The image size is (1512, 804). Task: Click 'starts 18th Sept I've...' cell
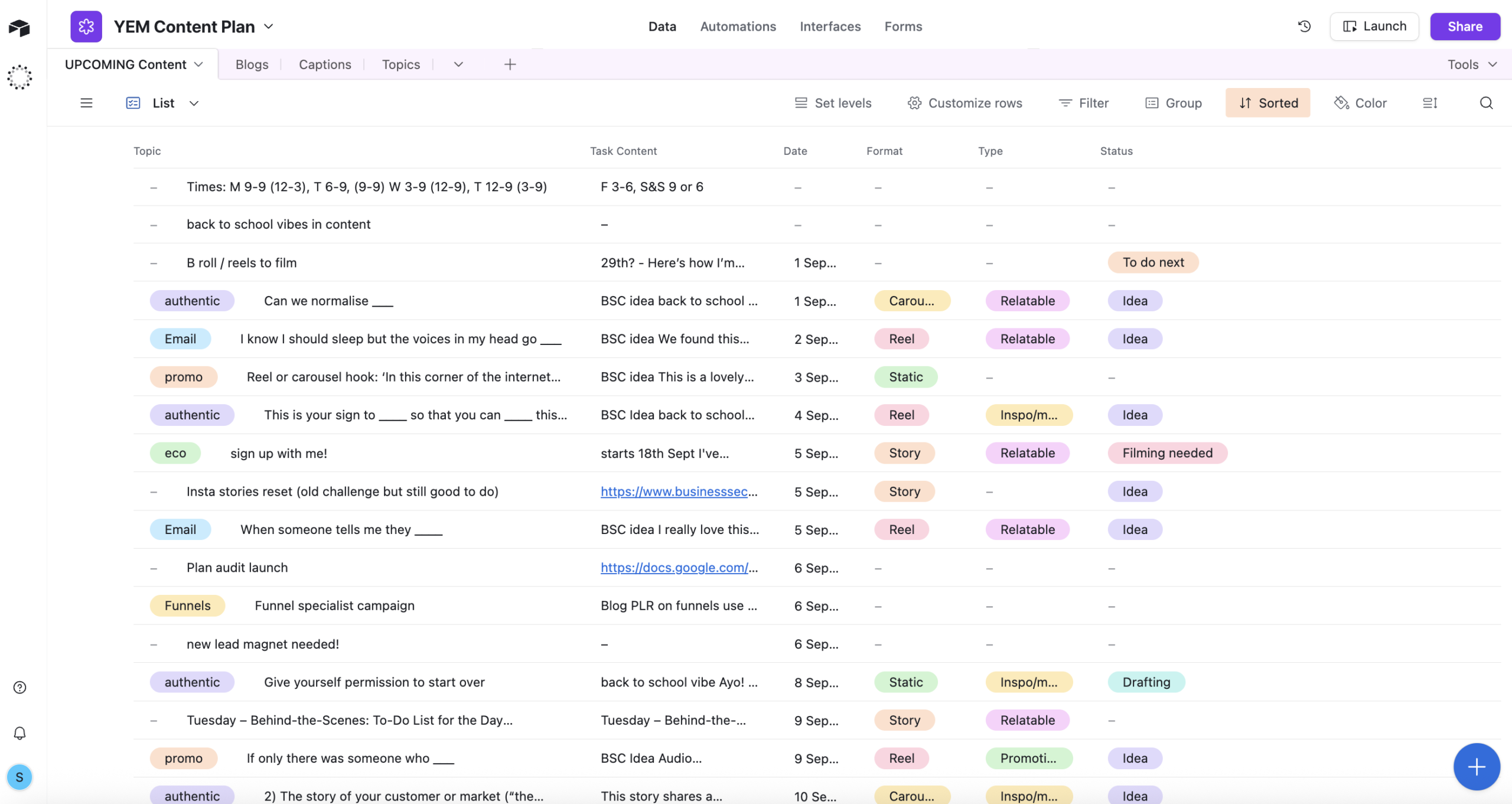click(x=664, y=453)
